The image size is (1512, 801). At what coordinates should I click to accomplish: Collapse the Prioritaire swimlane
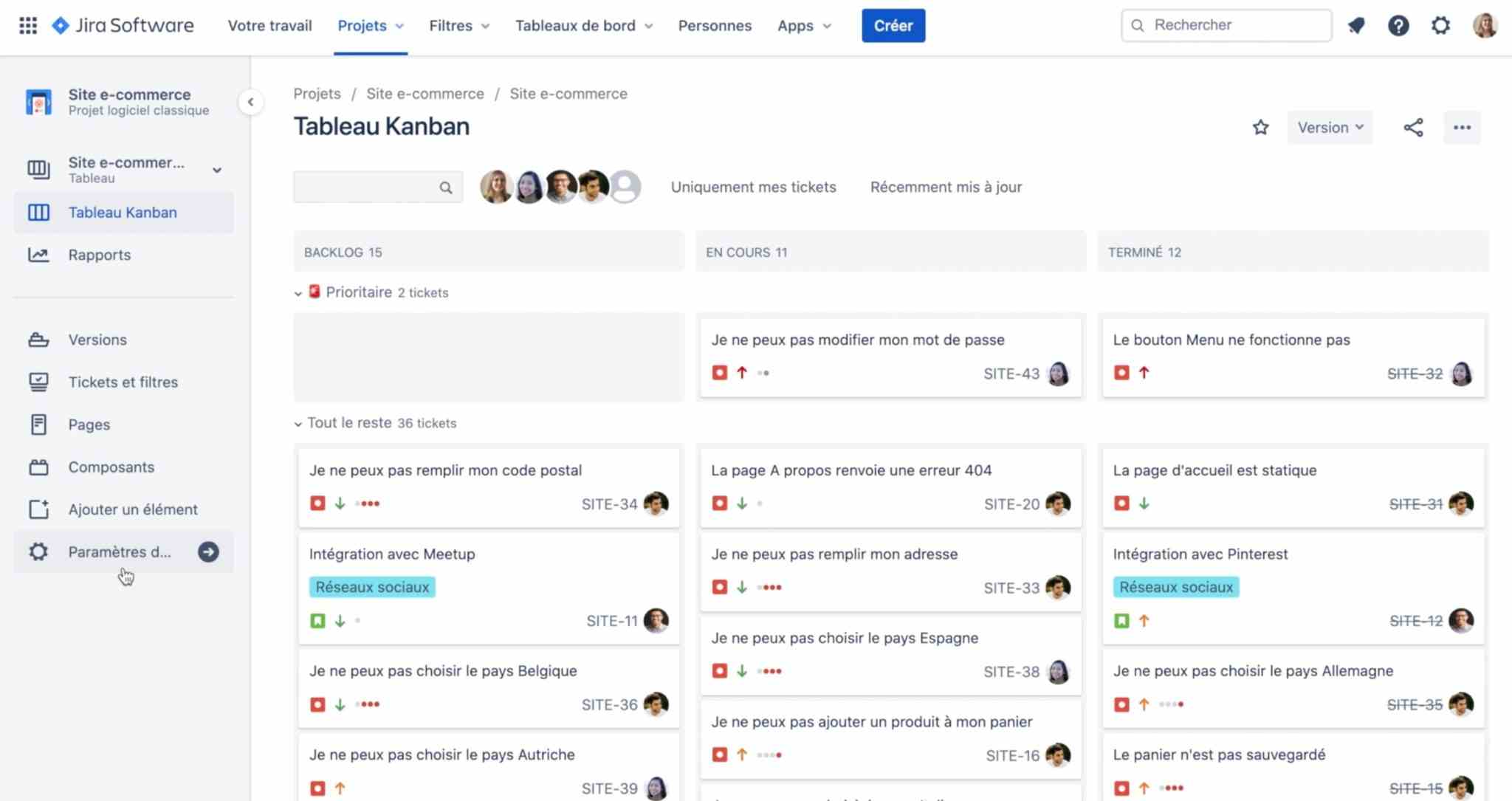[298, 293]
